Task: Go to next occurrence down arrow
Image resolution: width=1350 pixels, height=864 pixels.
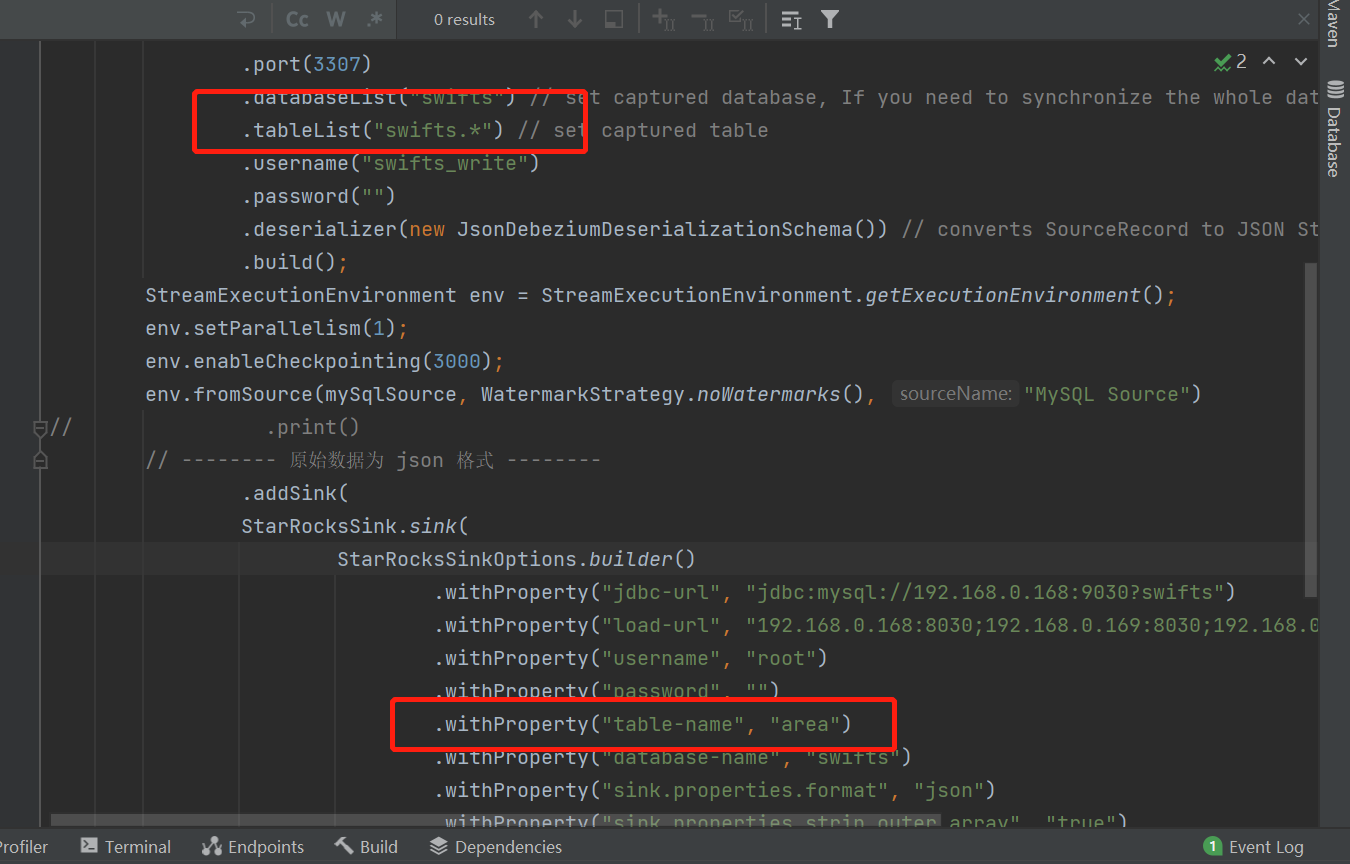Action: pos(575,19)
